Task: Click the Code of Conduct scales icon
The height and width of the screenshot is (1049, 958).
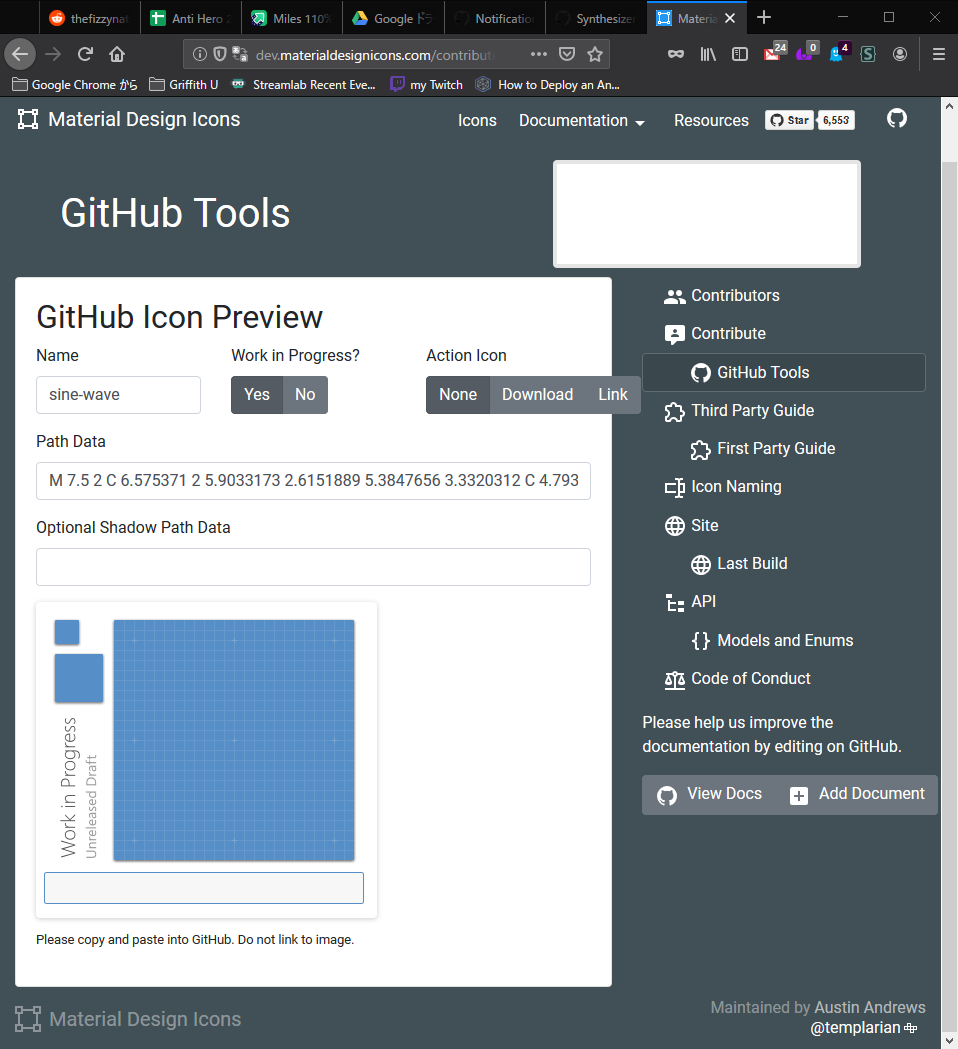Action: coord(674,680)
